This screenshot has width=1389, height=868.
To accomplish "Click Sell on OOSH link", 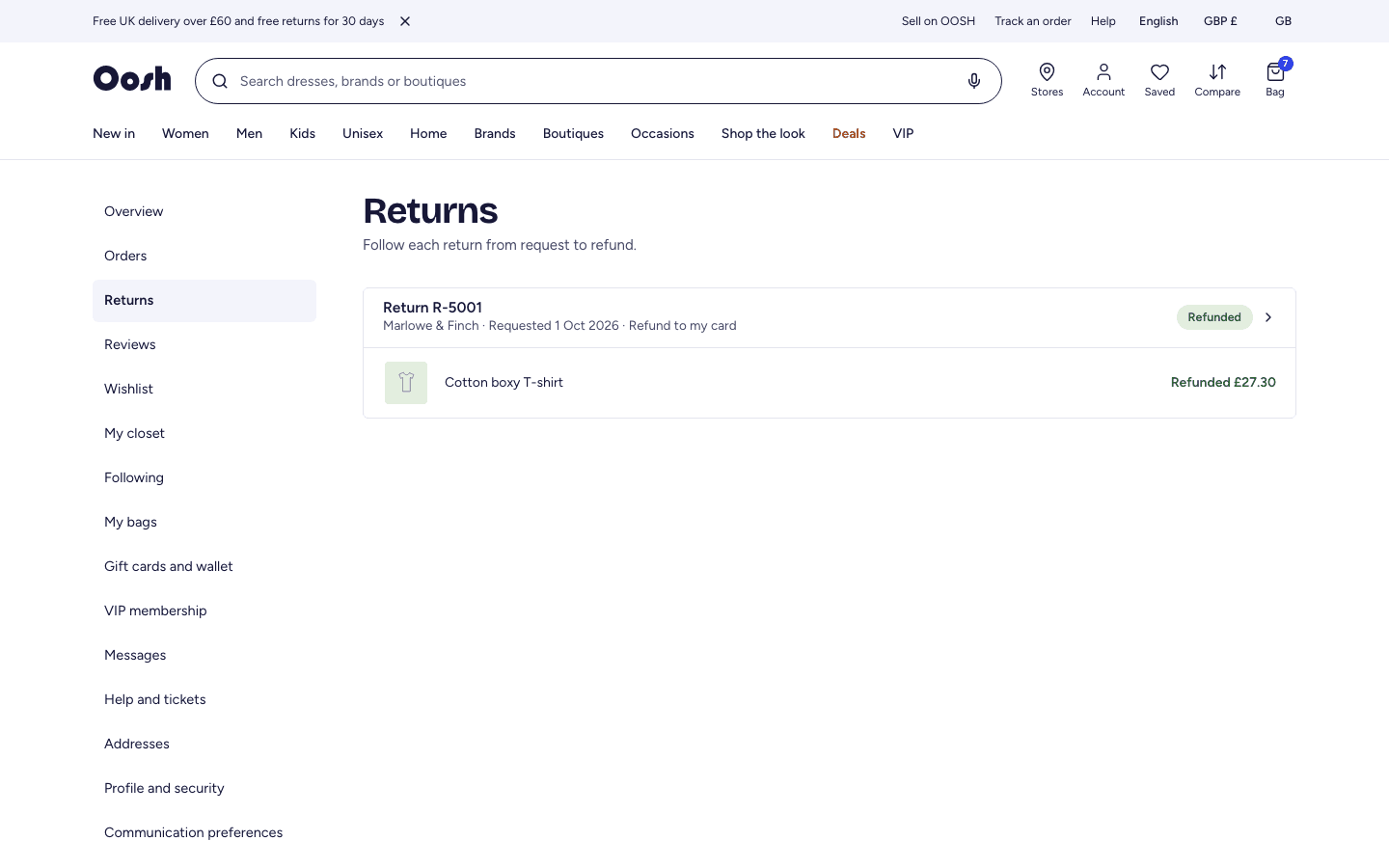I will pos(939,21).
